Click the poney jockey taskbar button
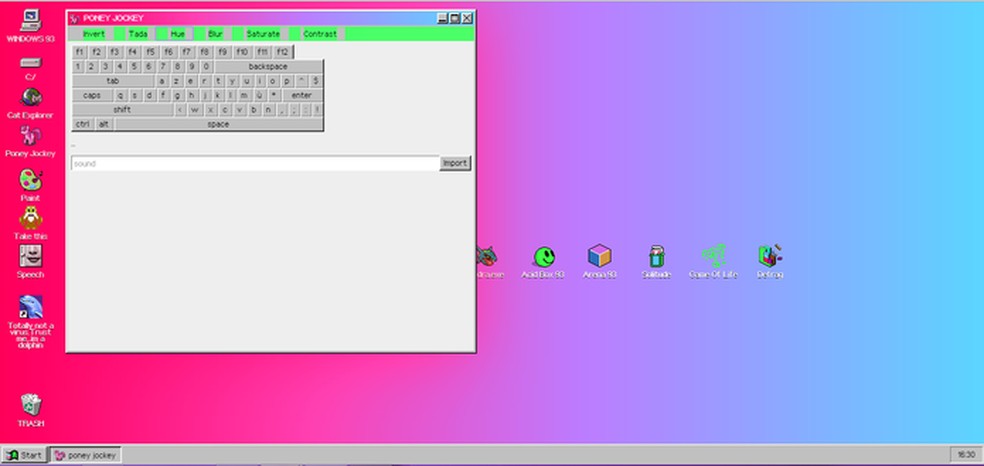Image resolution: width=984 pixels, height=466 pixels. [x=85, y=455]
